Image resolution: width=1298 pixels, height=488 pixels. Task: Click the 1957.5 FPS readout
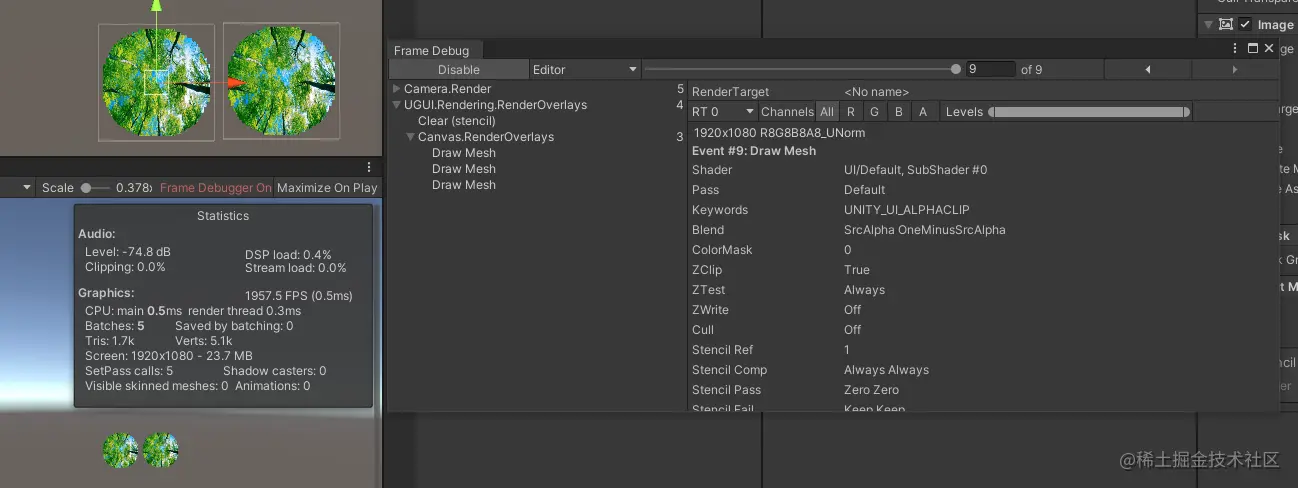[299, 296]
